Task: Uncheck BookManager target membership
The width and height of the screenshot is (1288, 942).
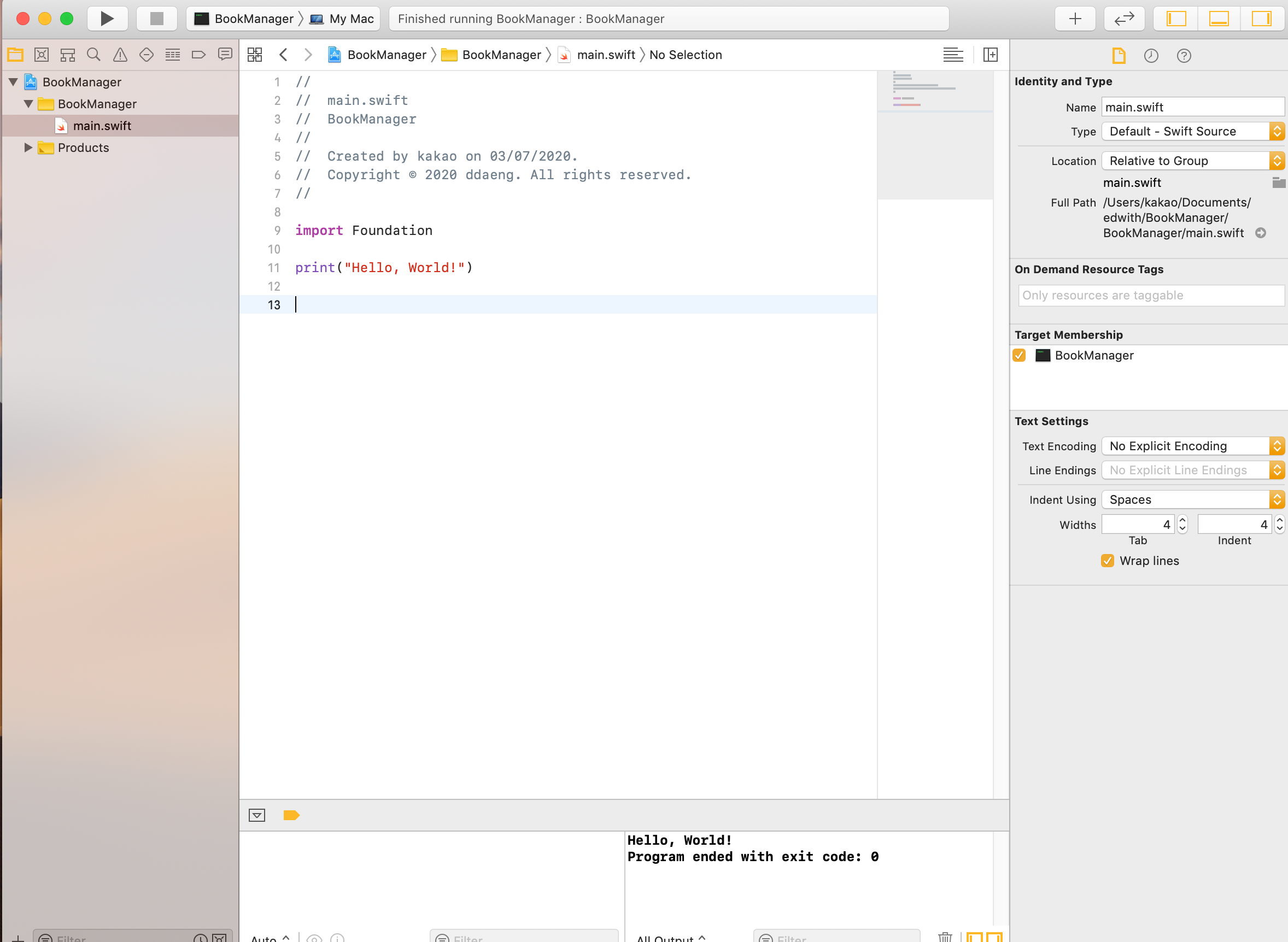Action: (x=1020, y=355)
